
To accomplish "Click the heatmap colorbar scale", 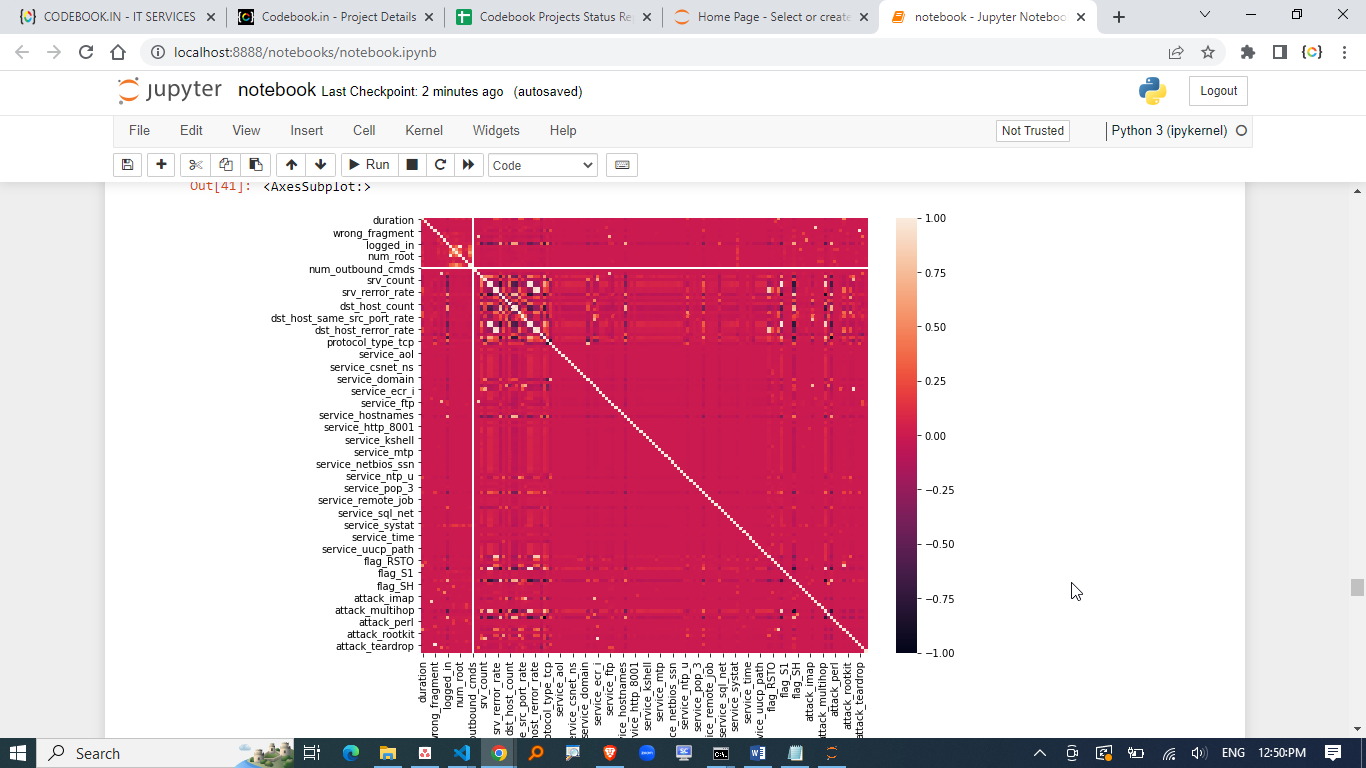I will click(905, 435).
